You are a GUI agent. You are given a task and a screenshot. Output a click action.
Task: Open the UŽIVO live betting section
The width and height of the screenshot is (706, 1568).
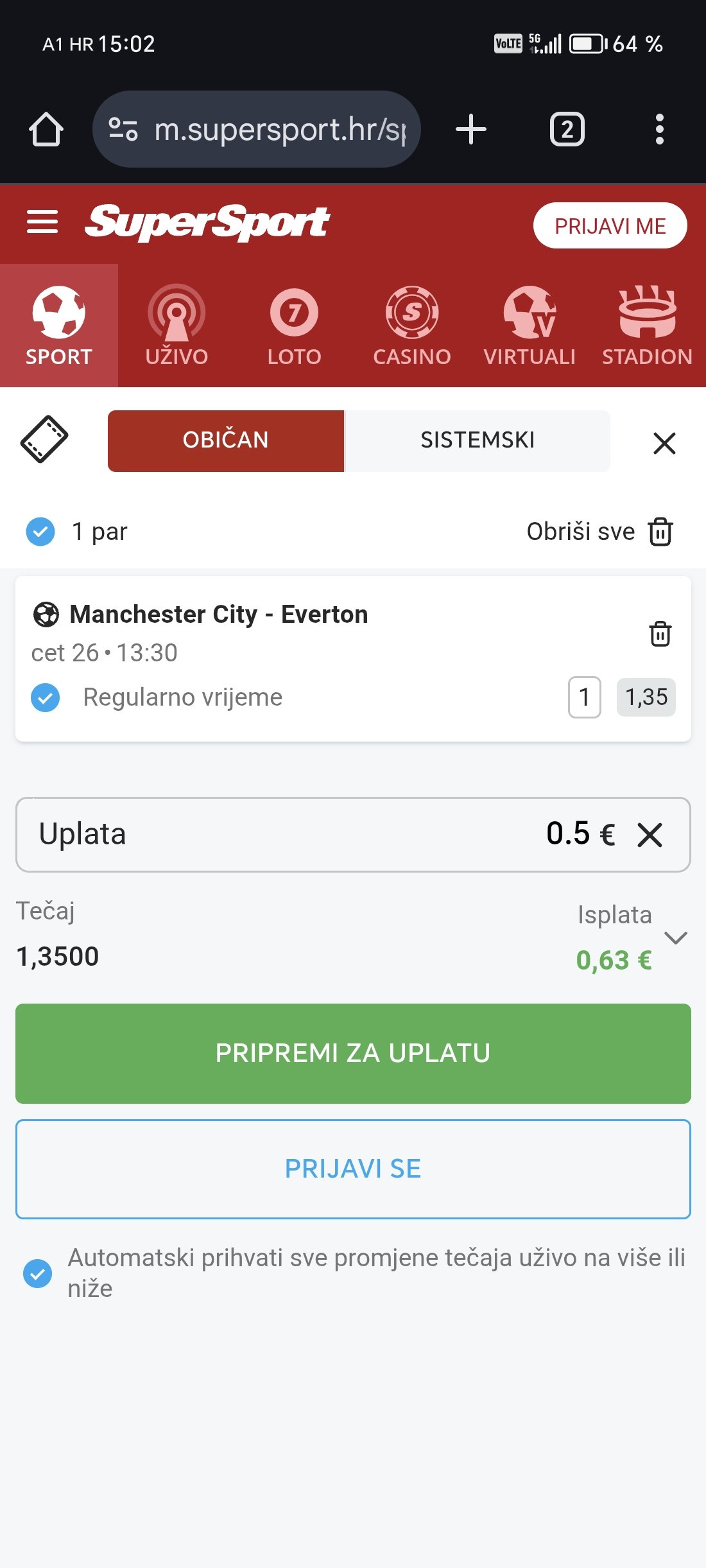coord(176,326)
